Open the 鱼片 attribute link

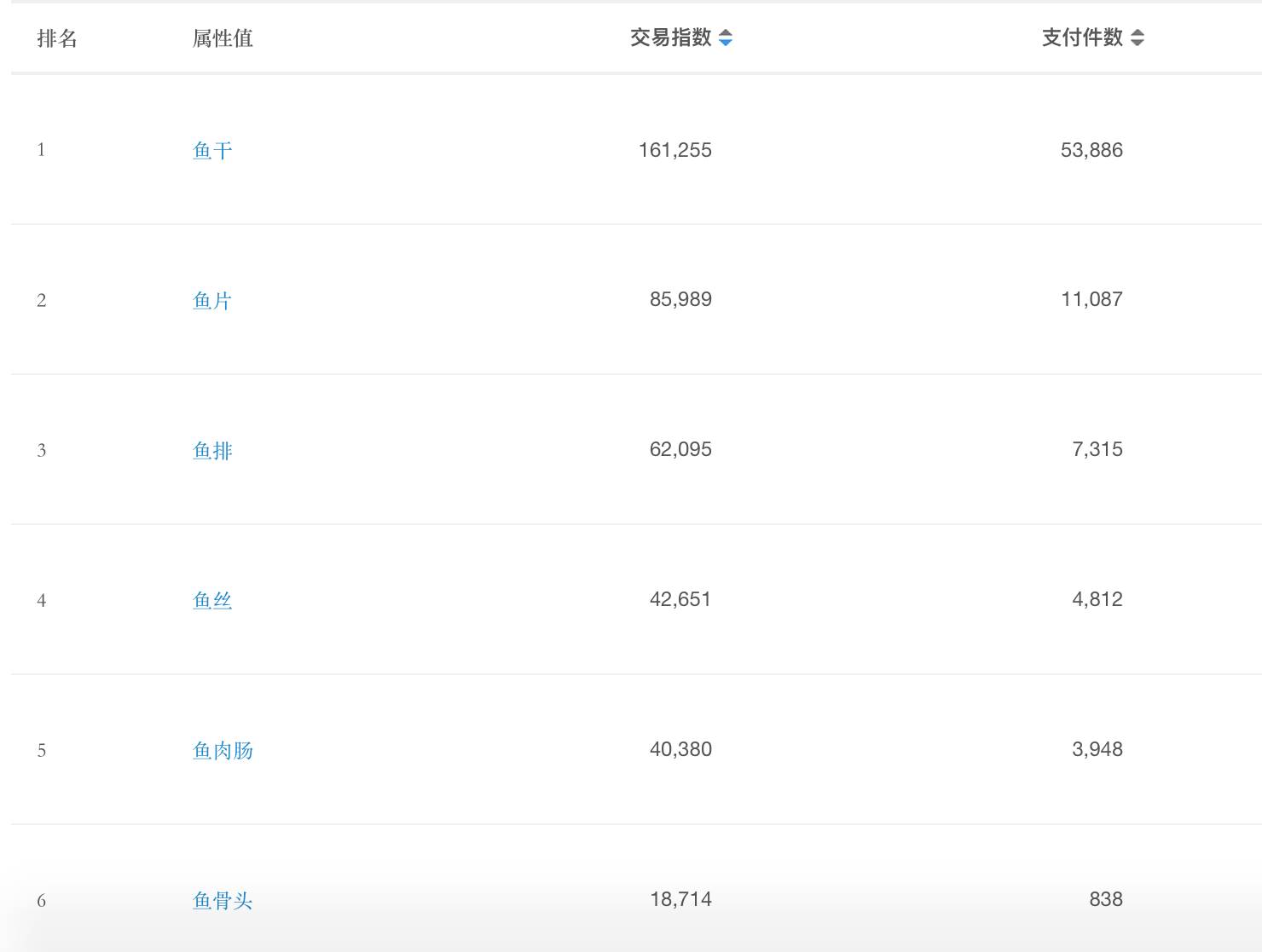tap(212, 300)
